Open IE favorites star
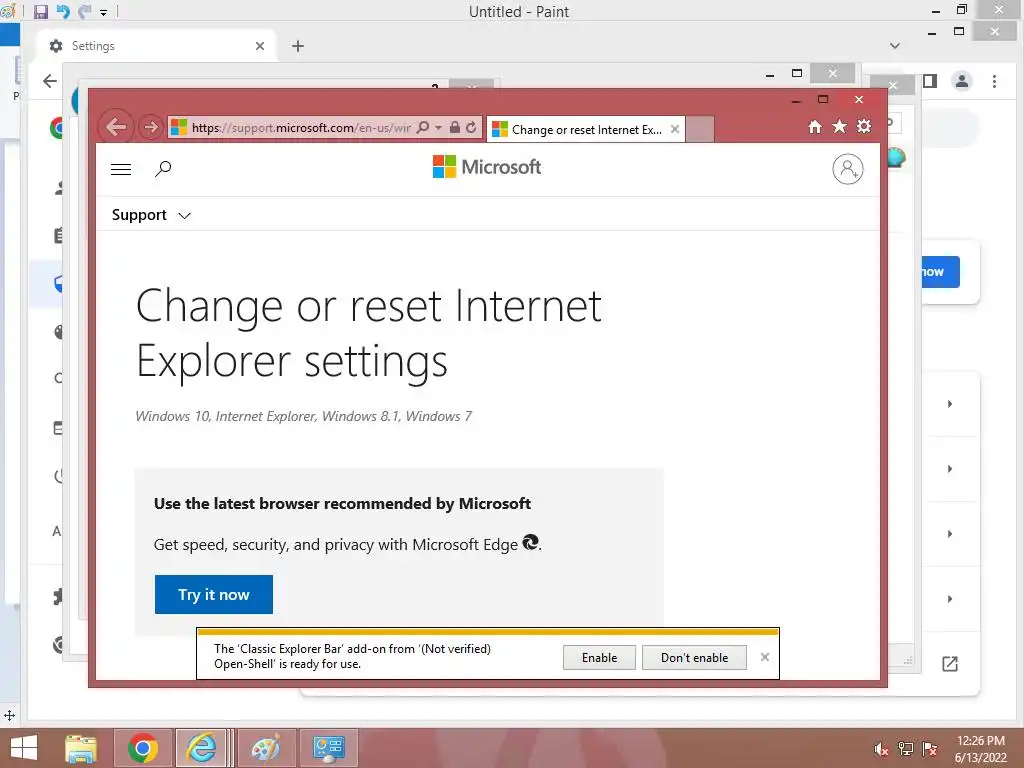Image resolution: width=1024 pixels, height=768 pixels. (839, 126)
